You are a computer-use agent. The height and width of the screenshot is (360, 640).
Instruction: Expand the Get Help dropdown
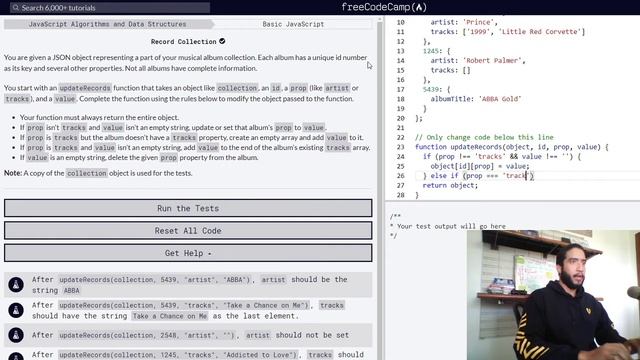(188, 253)
